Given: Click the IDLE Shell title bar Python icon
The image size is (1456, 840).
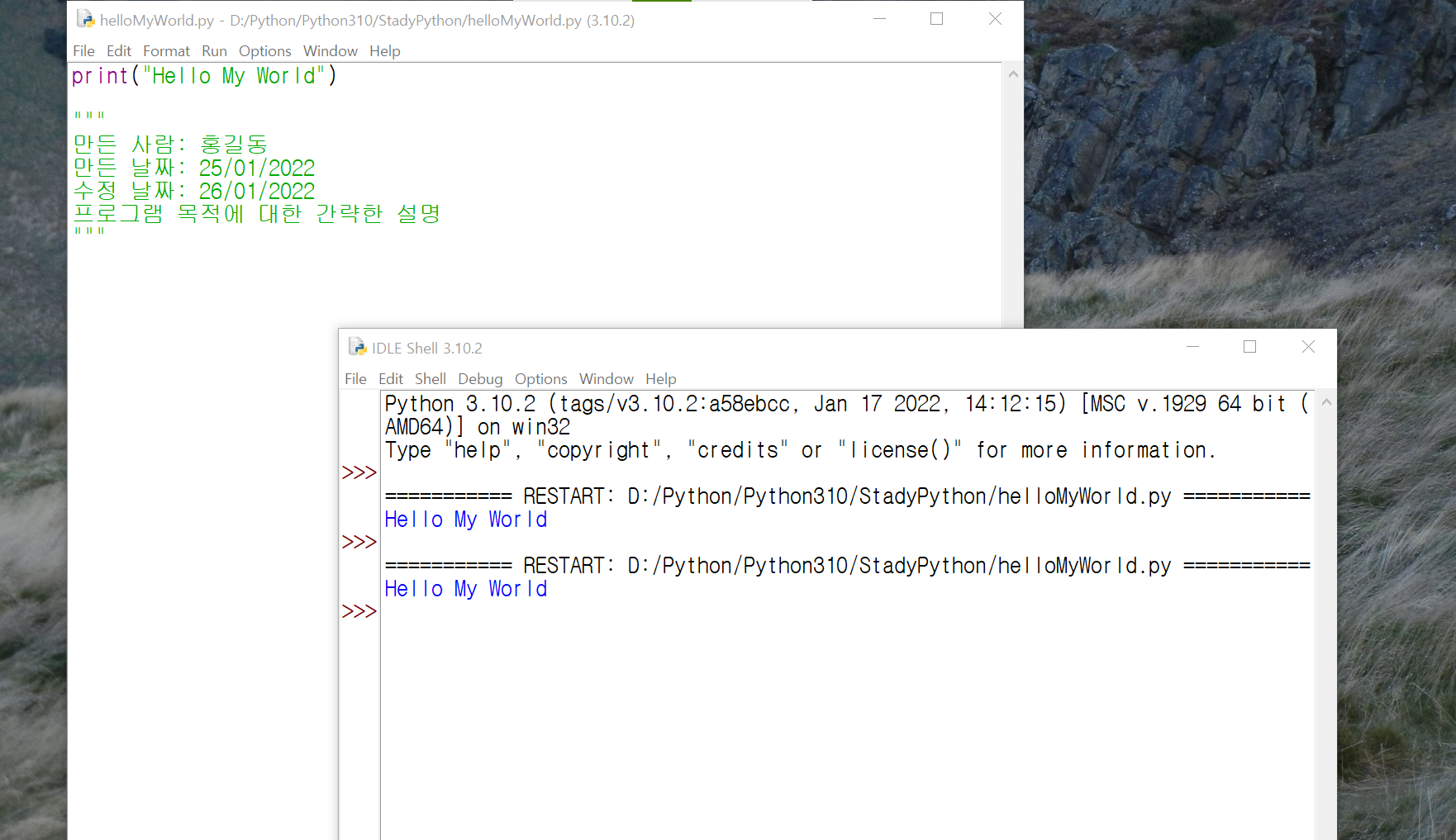Looking at the screenshot, I should [x=357, y=347].
